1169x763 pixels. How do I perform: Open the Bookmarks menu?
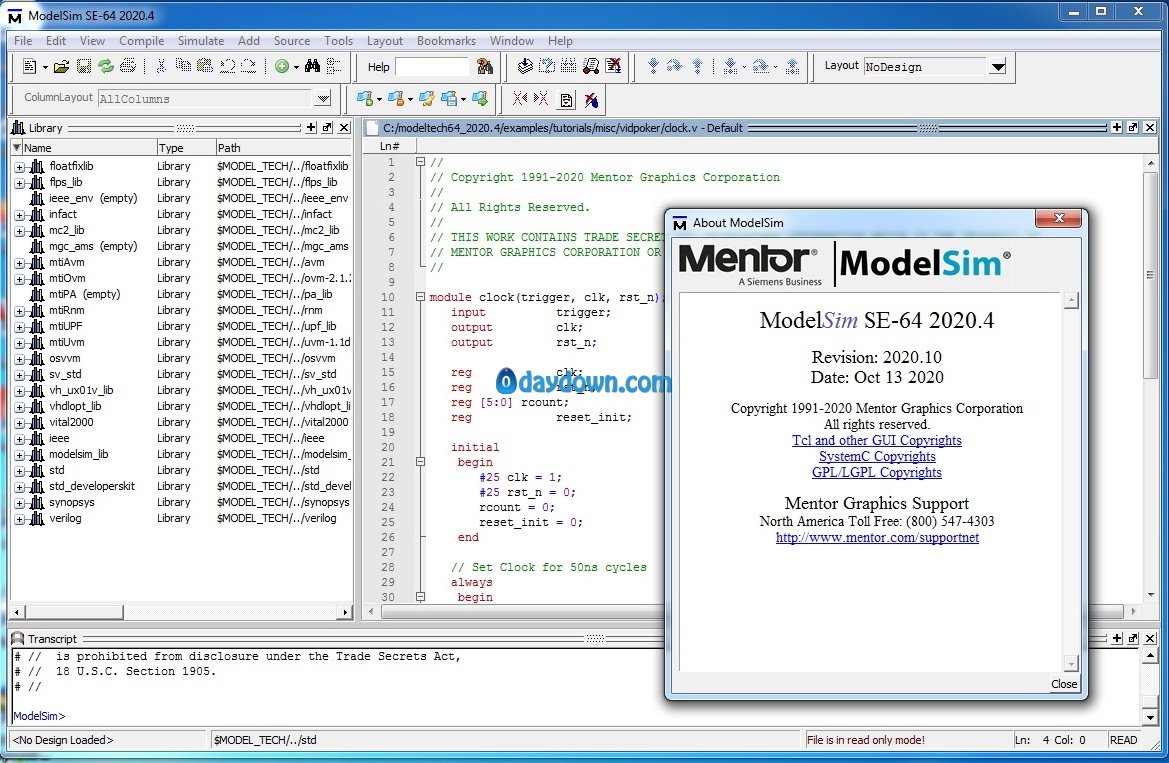tap(446, 40)
